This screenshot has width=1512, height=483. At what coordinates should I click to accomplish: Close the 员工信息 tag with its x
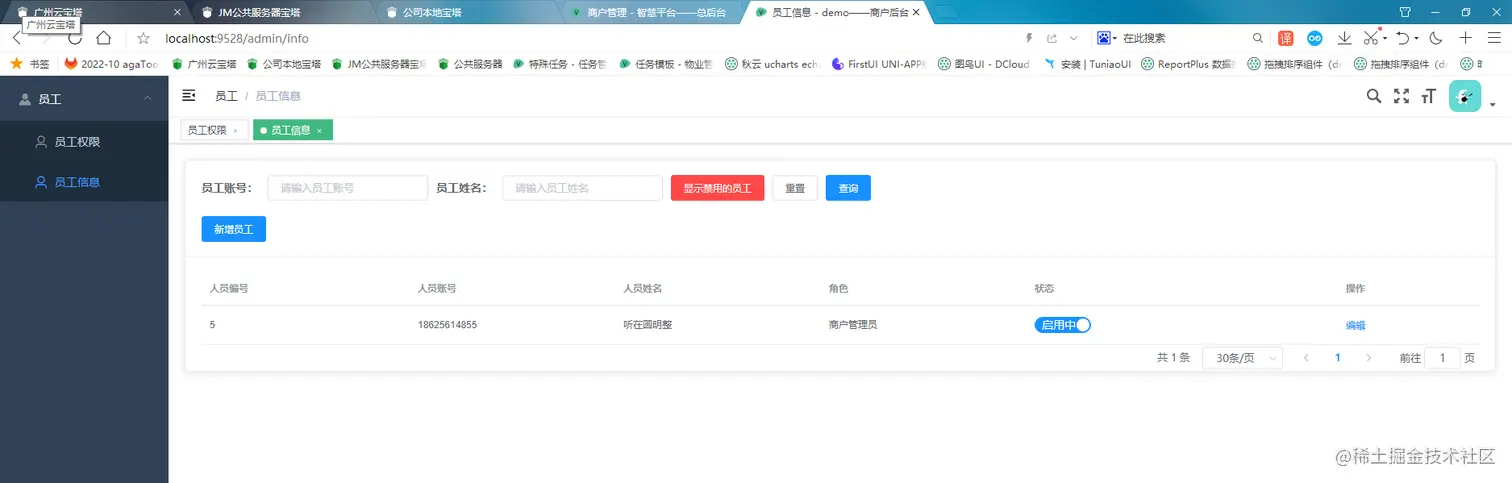pos(319,131)
